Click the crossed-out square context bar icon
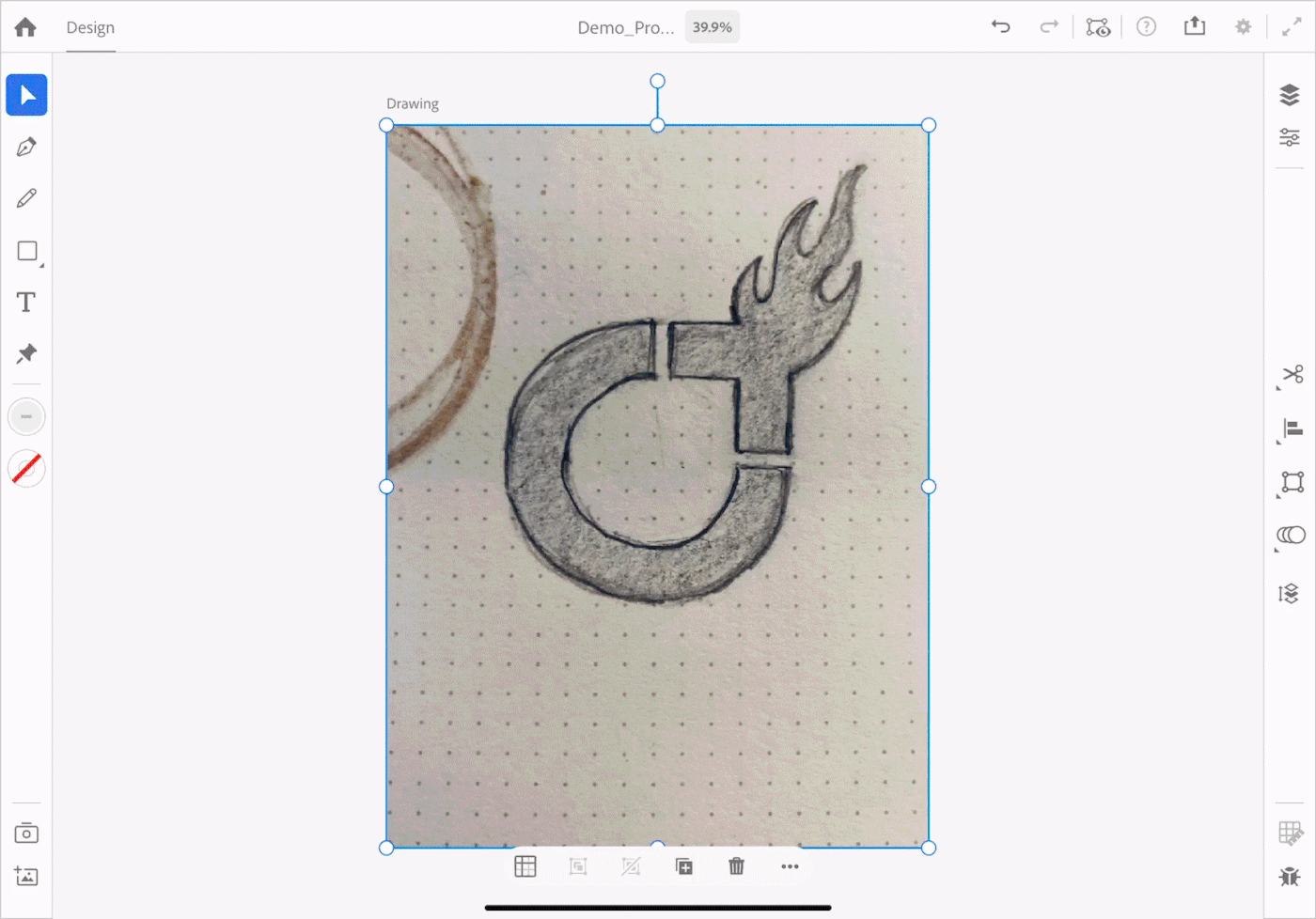 (x=631, y=866)
